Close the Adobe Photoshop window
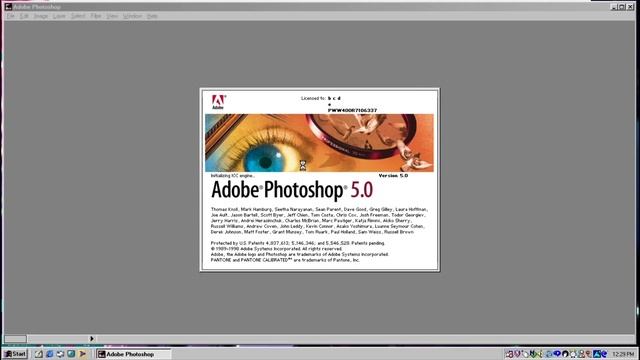This screenshot has height=360, width=640. (630, 7)
